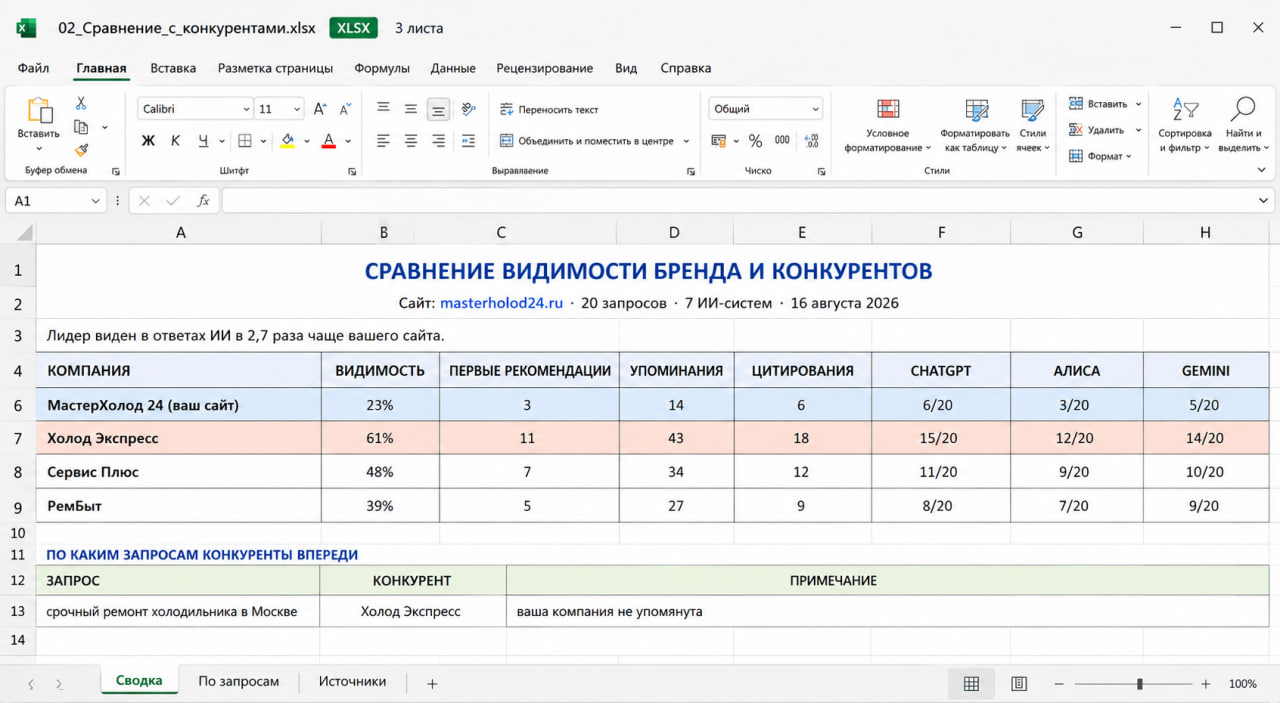Toggle underline Ч formatting
Screen dimensions: 1280x703
(203, 141)
